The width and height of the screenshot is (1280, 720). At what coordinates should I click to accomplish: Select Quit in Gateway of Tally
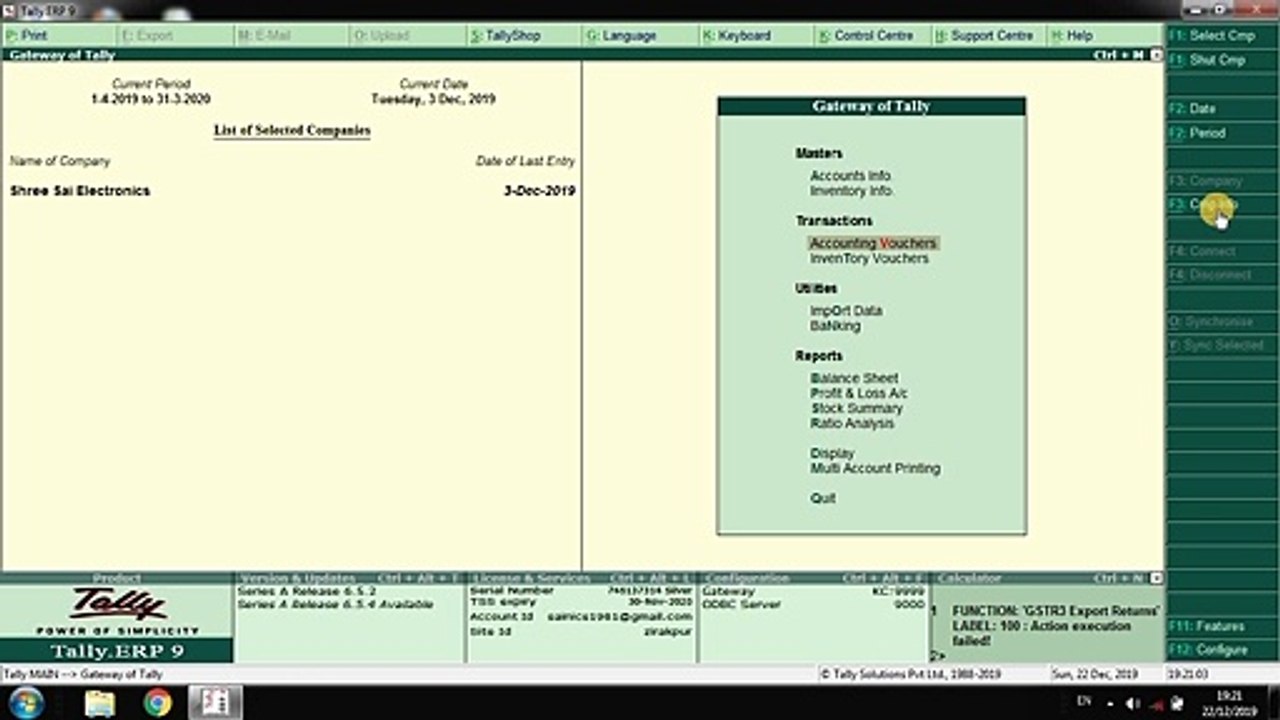coord(823,499)
